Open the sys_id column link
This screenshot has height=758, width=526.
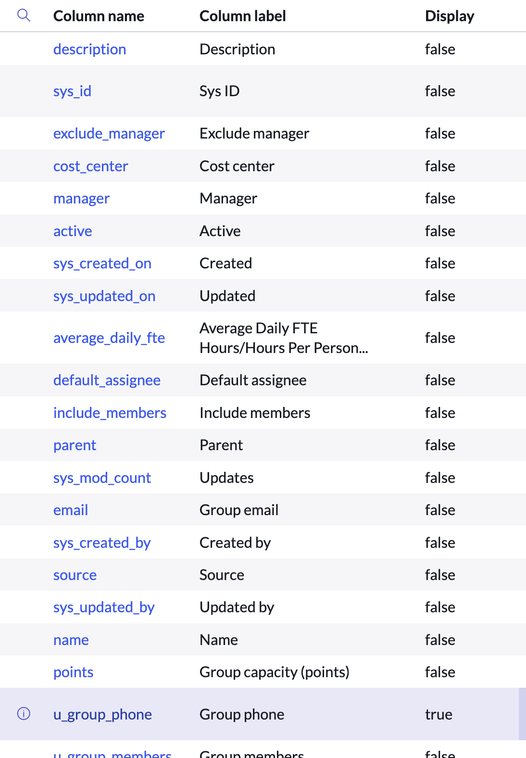click(72, 91)
